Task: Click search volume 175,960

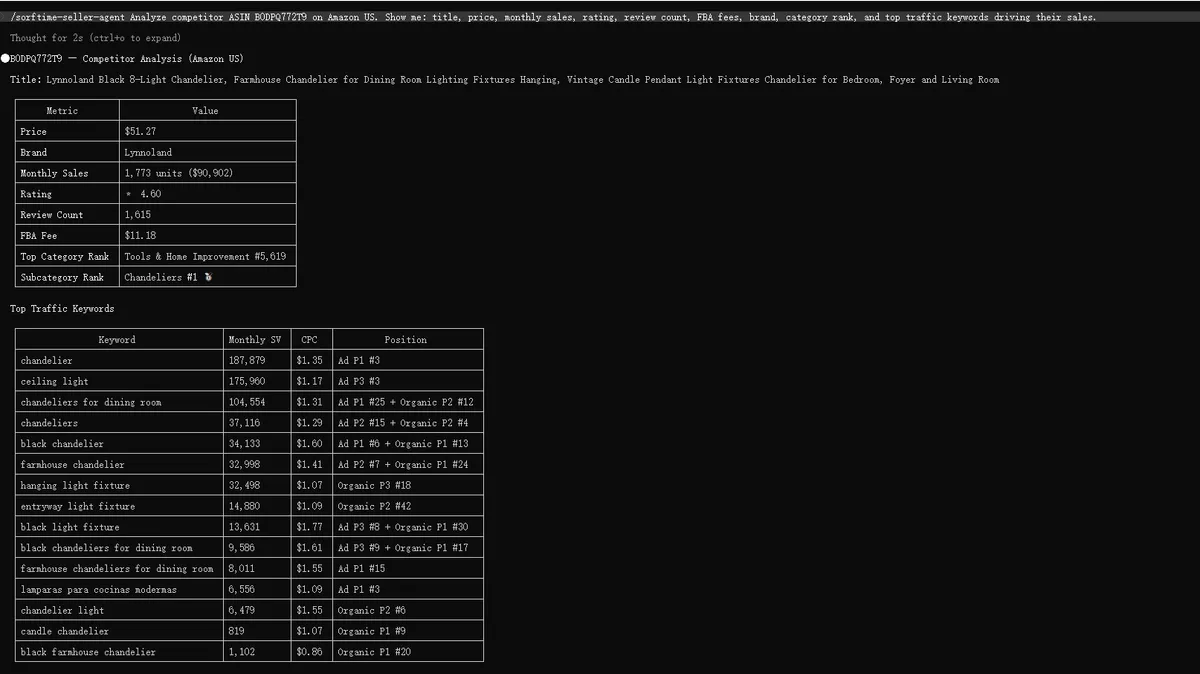Action: coord(247,381)
